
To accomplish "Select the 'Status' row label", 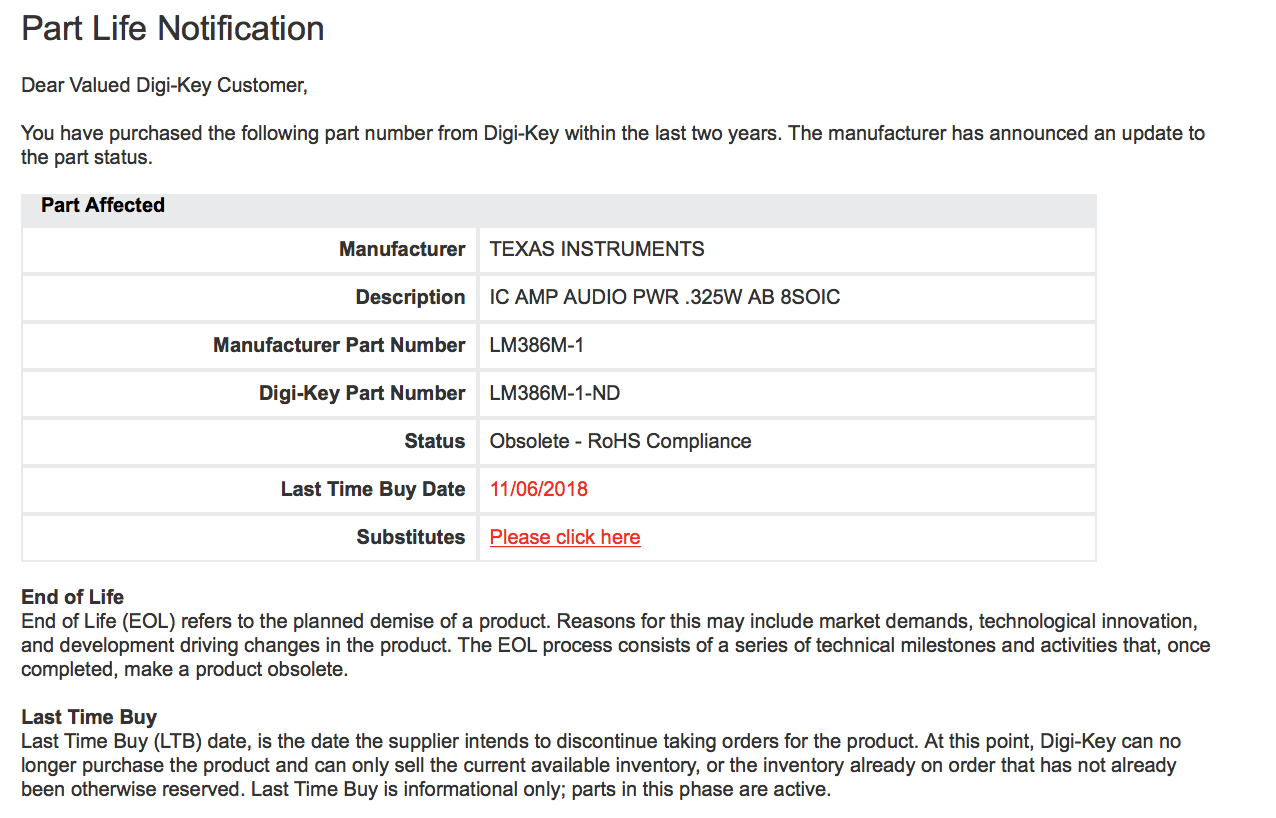I will pos(435,441).
